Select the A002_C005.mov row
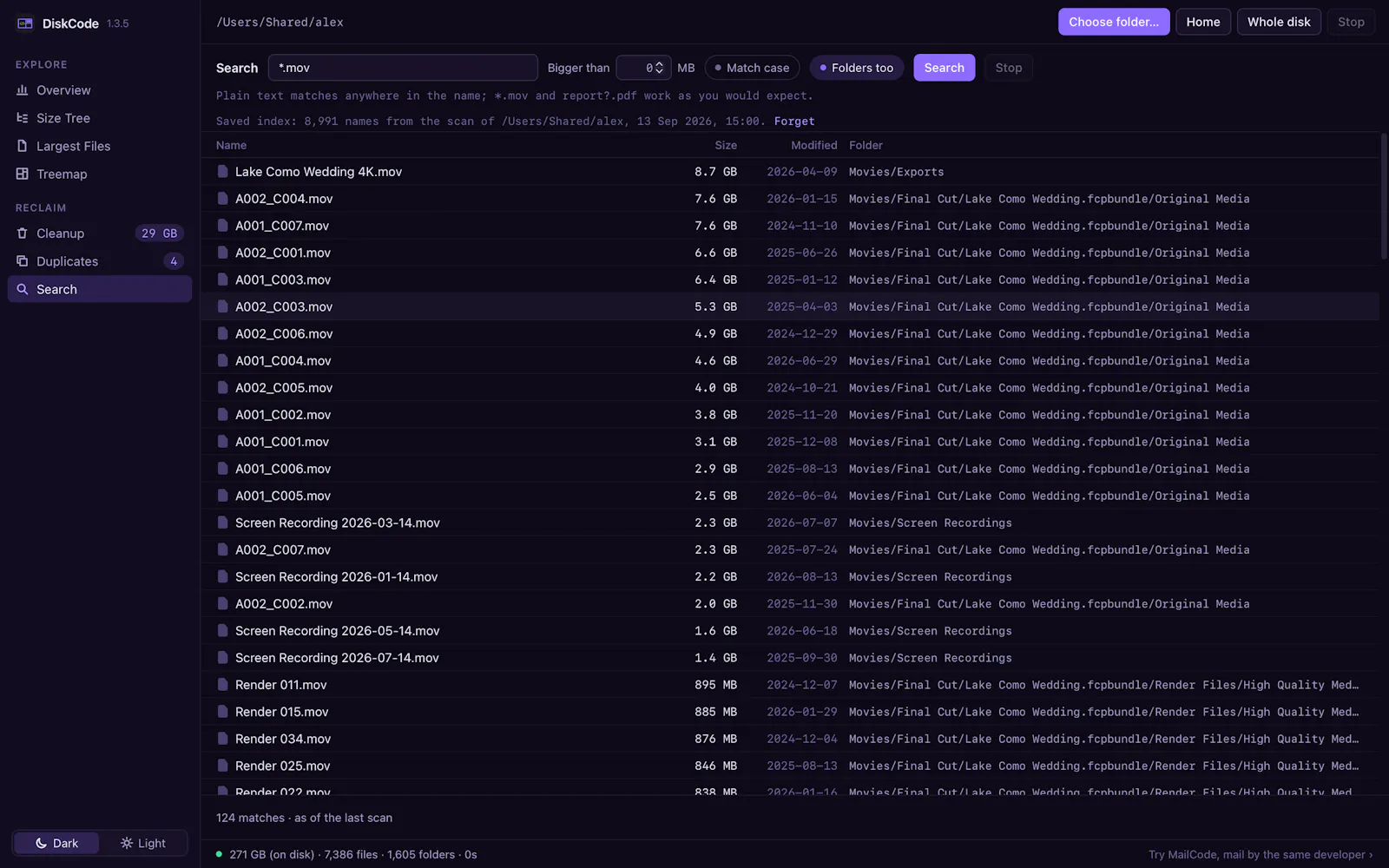Image resolution: width=1389 pixels, height=868 pixels. (x=790, y=388)
